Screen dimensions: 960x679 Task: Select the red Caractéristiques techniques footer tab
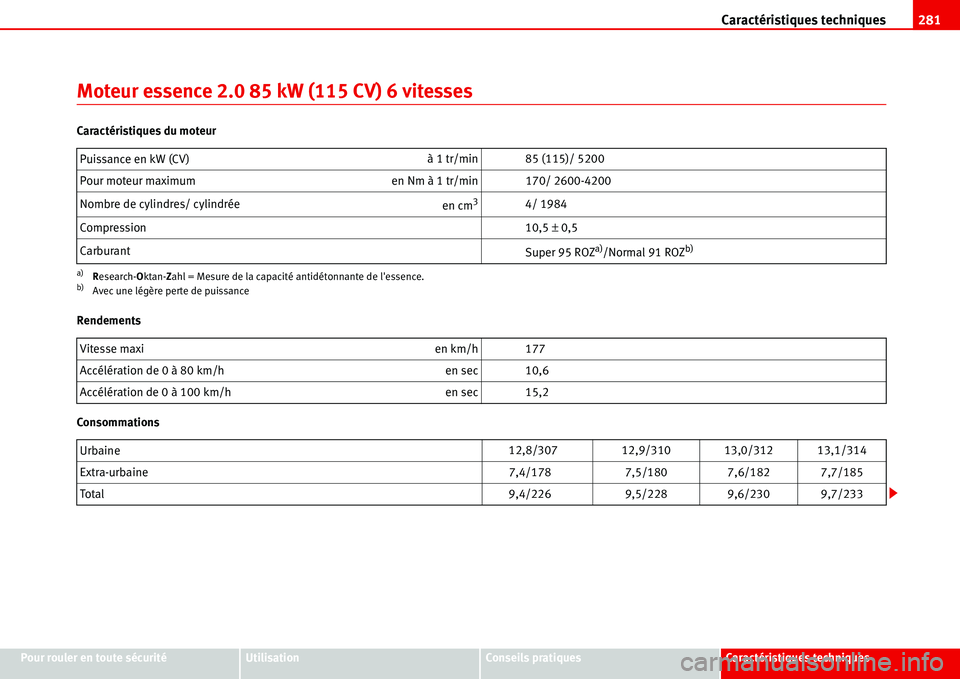pyautogui.click(x=840, y=664)
